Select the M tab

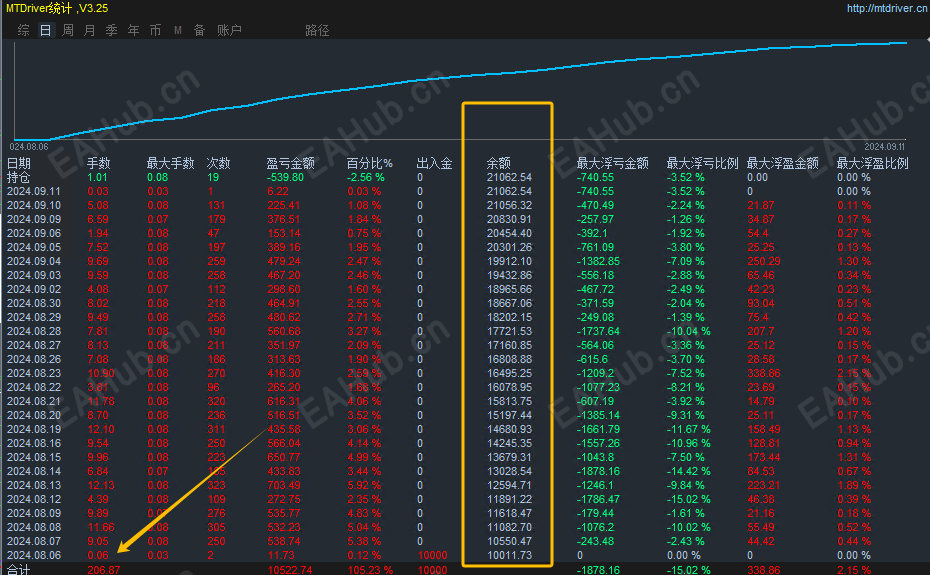(x=177, y=30)
